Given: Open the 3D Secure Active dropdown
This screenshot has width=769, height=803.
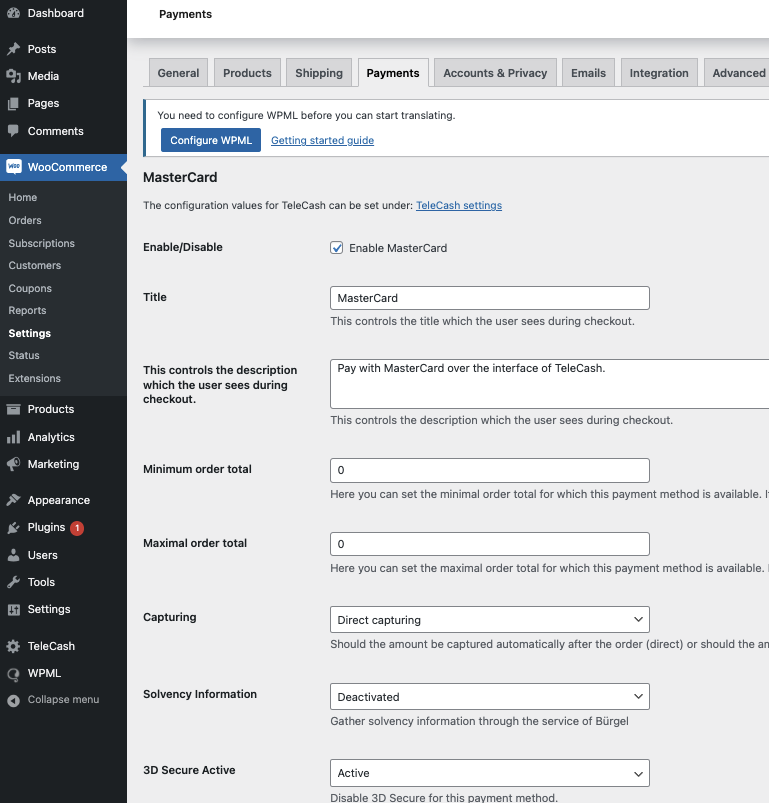Looking at the screenshot, I should pos(489,773).
